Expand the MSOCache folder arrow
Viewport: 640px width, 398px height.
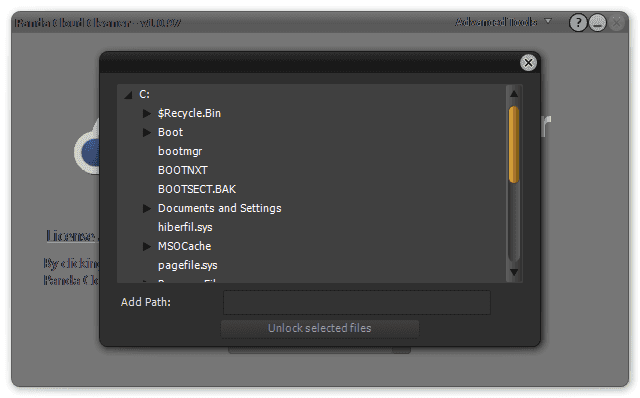pos(147,246)
